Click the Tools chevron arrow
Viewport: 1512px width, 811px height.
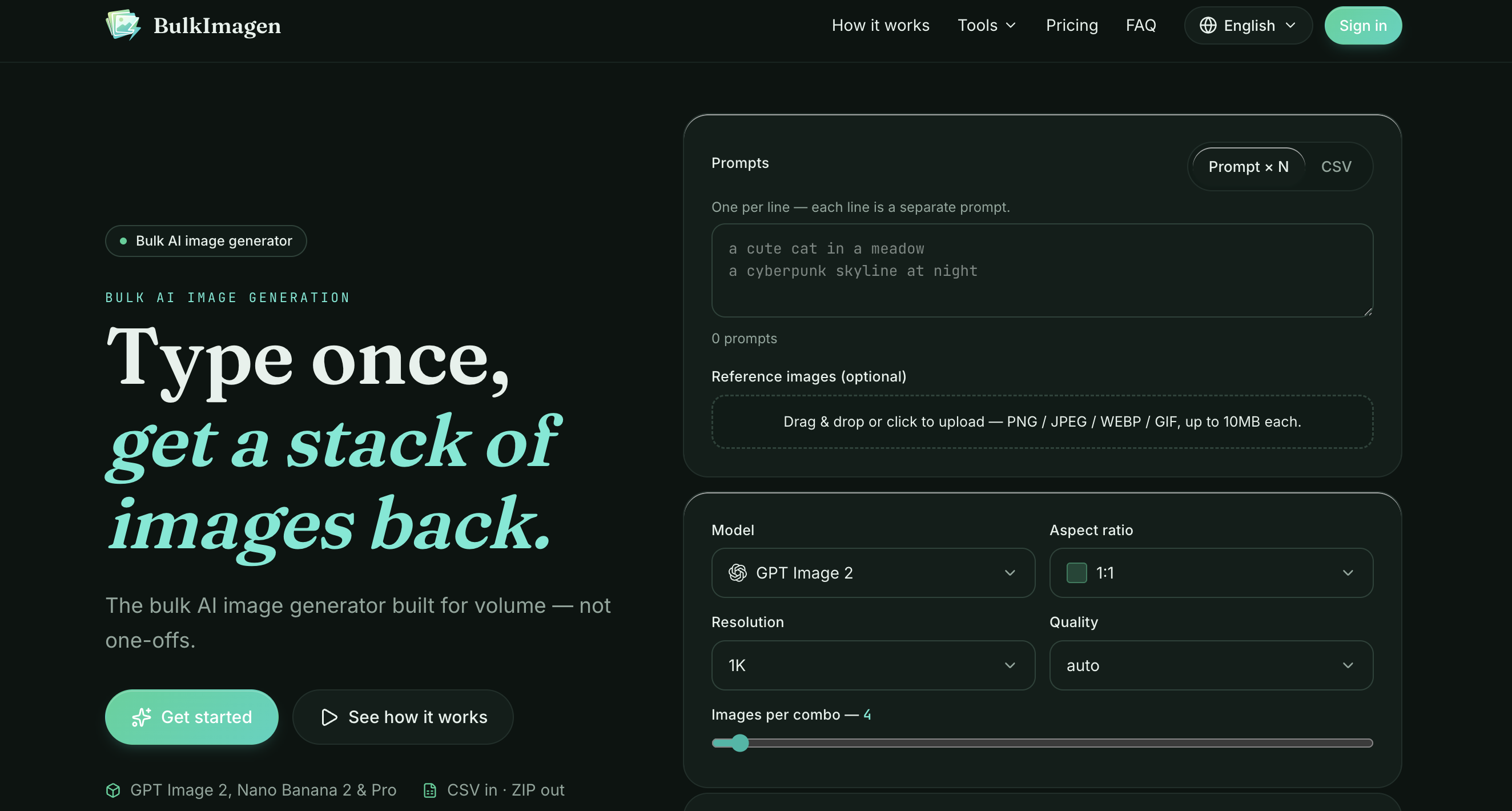click(1010, 25)
